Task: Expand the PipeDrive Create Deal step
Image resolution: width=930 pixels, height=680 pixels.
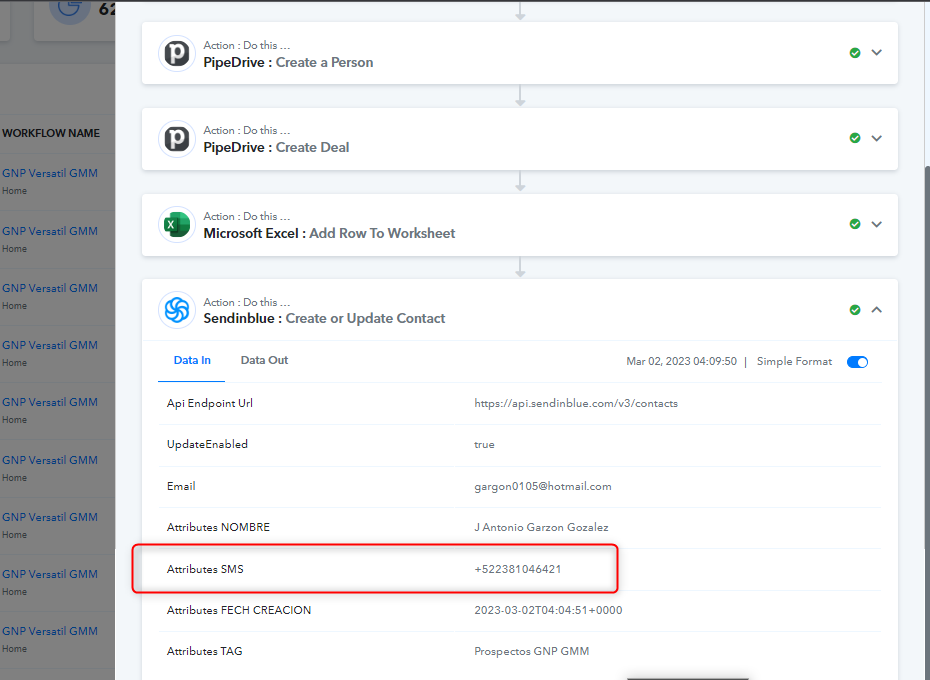Action: (877, 138)
